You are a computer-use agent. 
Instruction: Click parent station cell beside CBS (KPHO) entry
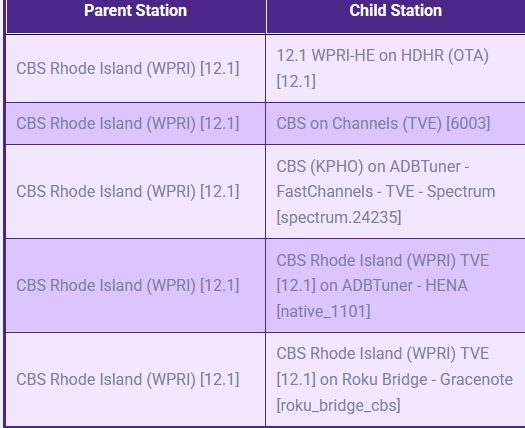tap(136, 192)
